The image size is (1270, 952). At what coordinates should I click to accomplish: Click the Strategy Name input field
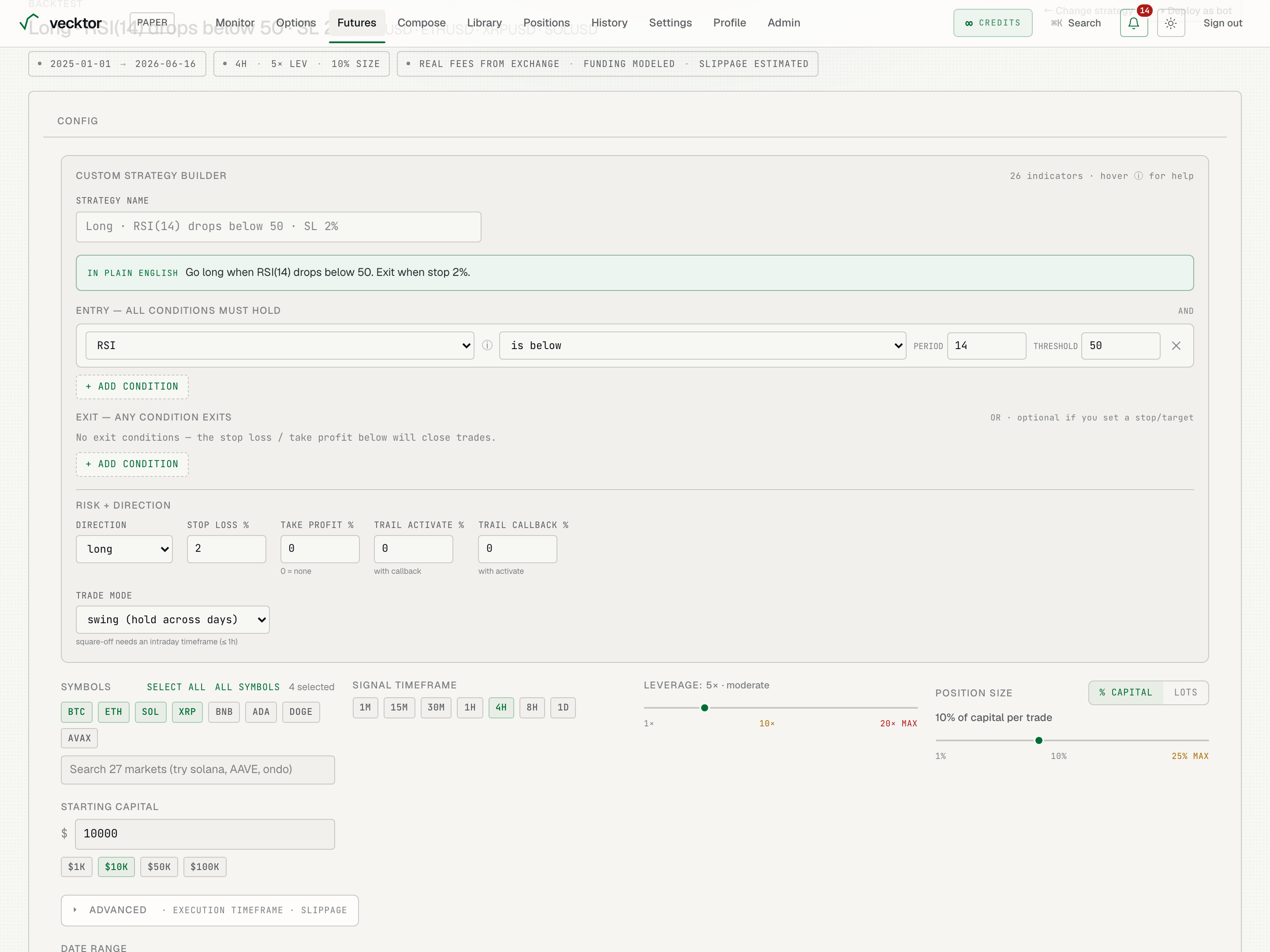278,227
